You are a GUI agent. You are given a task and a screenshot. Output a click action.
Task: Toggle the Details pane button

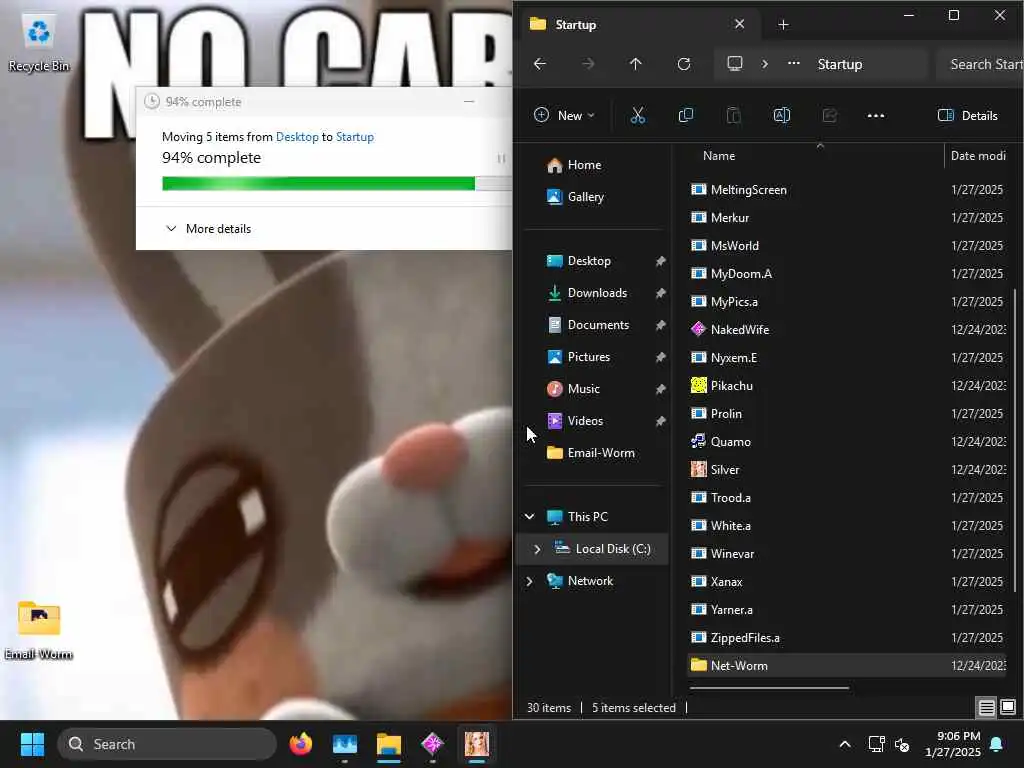pyautogui.click(x=967, y=116)
